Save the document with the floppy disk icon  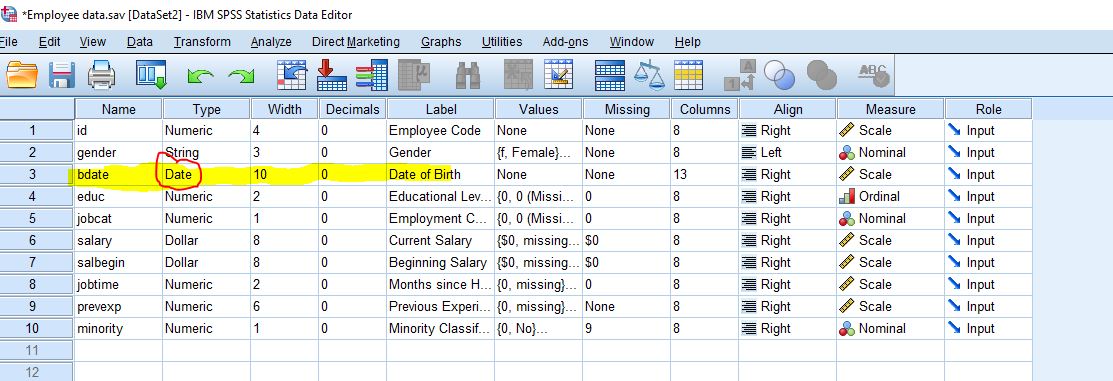tap(62, 74)
